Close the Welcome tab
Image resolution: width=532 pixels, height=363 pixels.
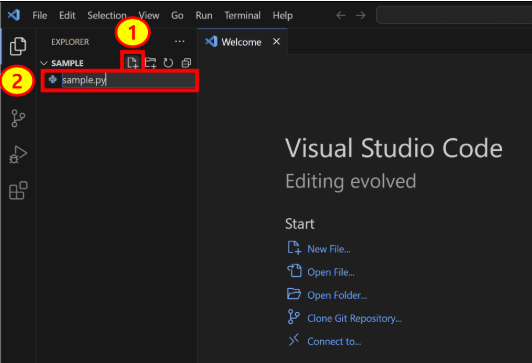277,41
